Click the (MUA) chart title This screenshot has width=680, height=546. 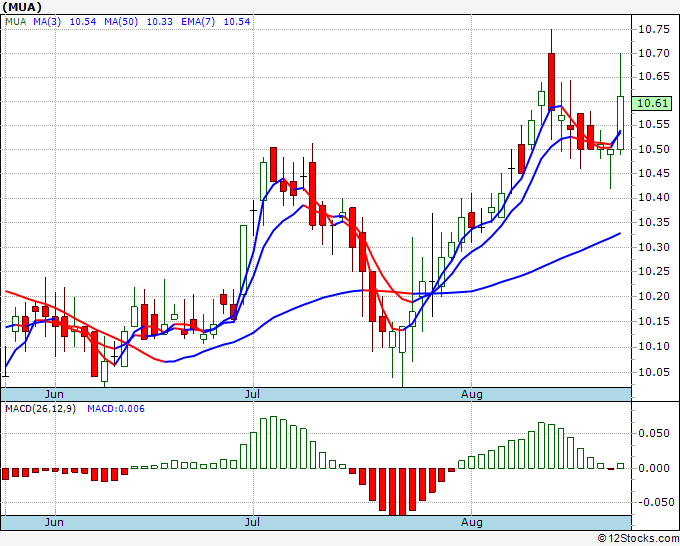(22, 7)
